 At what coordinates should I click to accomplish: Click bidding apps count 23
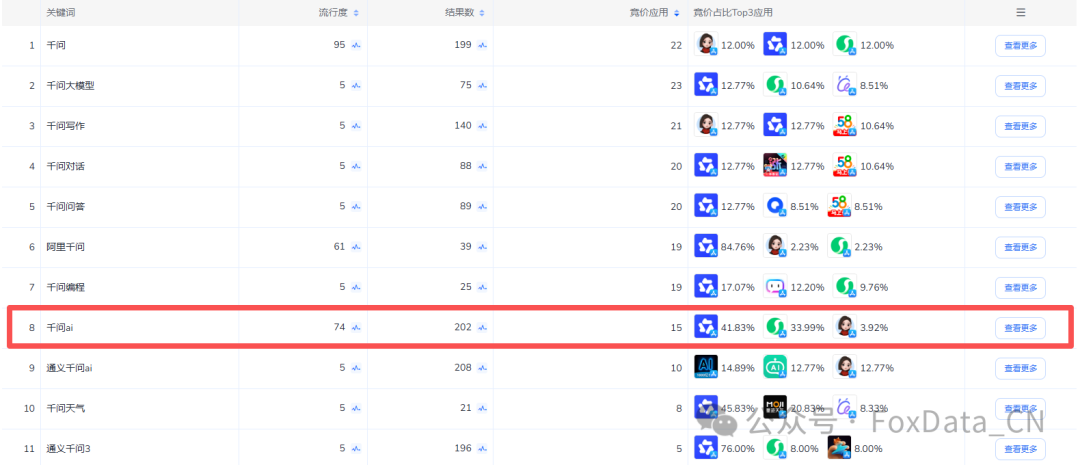tap(676, 86)
